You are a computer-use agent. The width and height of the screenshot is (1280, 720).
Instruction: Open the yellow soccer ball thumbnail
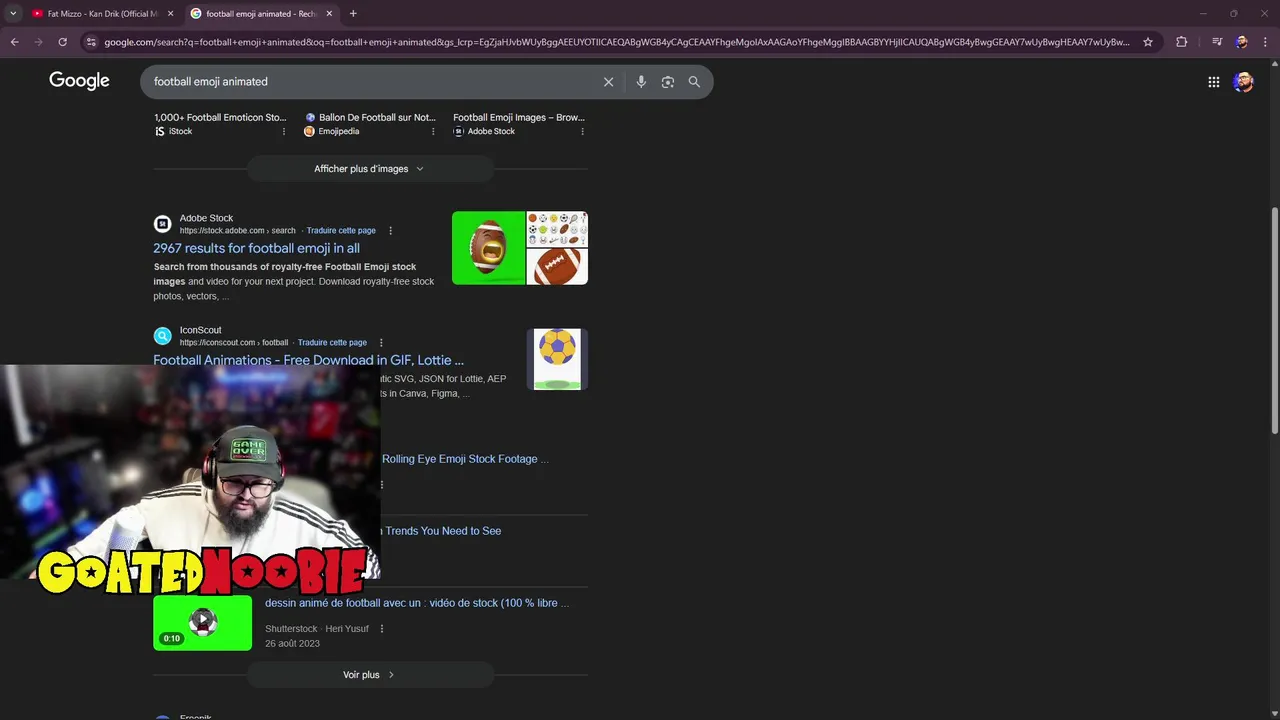pos(557,359)
